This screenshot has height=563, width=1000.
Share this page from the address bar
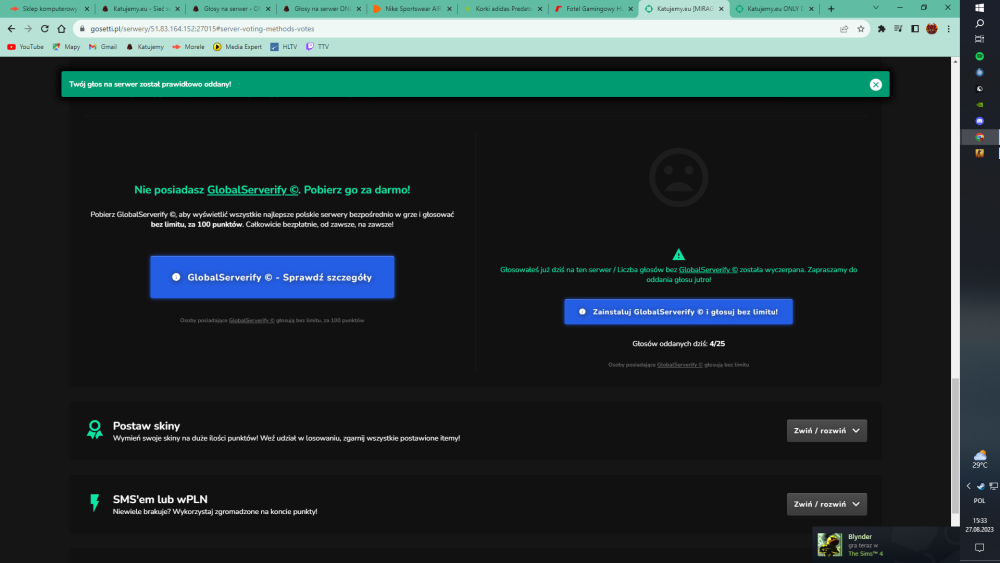pyautogui.click(x=844, y=29)
